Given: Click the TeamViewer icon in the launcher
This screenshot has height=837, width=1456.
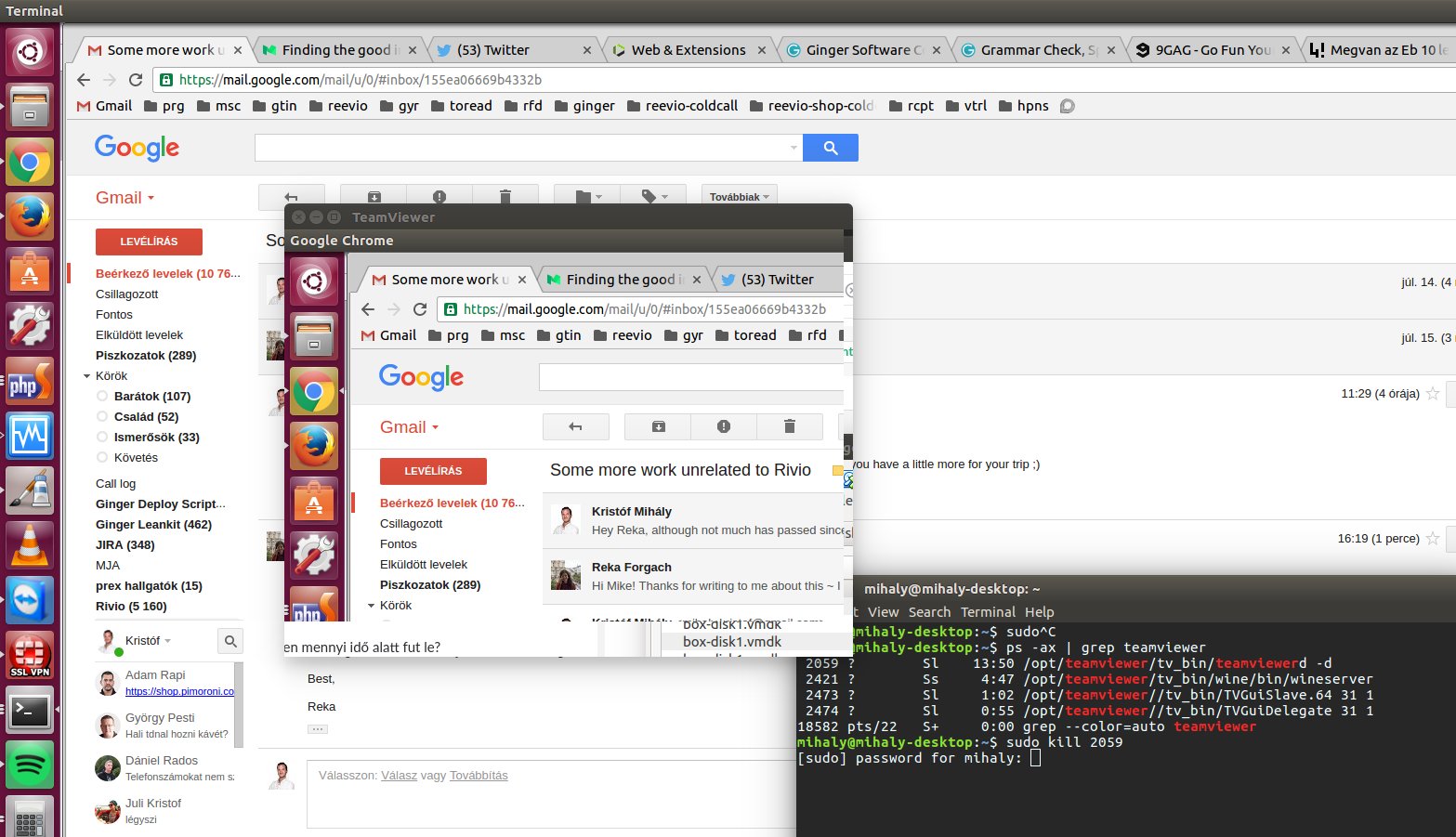Looking at the screenshot, I should point(30,600).
